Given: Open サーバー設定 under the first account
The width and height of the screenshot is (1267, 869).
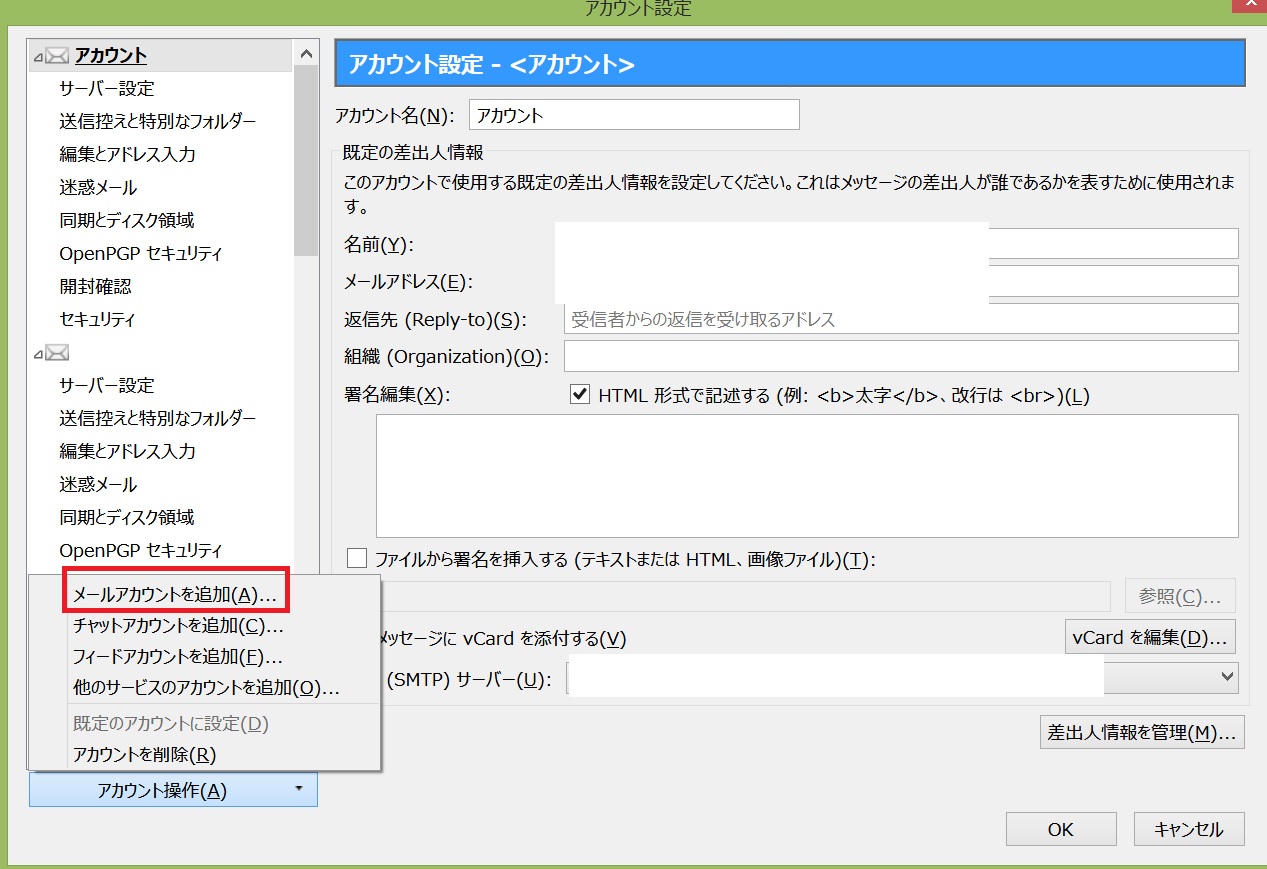Looking at the screenshot, I should (x=107, y=89).
